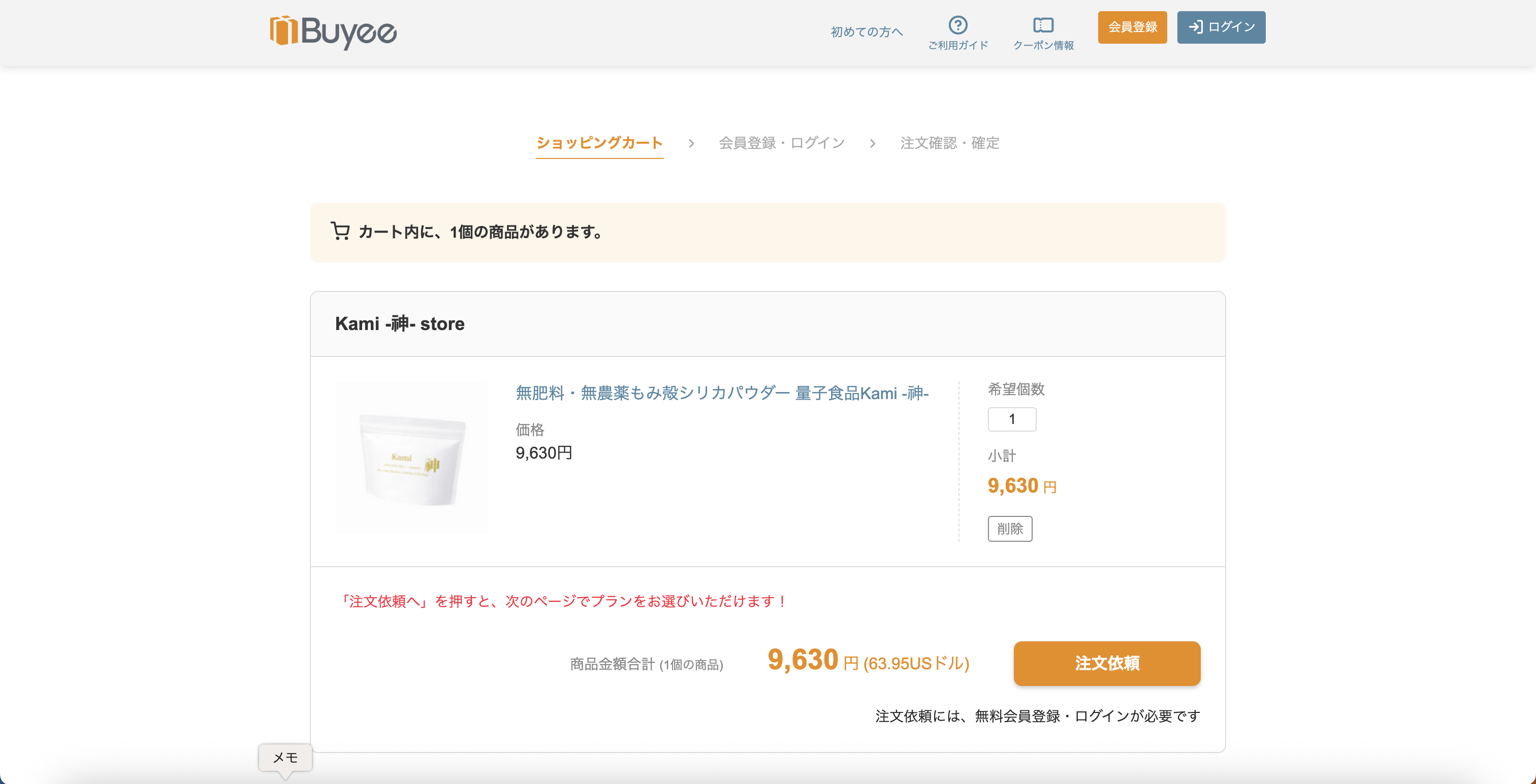This screenshot has height=784, width=1536.
Task: Click the 会員登録 button
Action: [x=1132, y=27]
